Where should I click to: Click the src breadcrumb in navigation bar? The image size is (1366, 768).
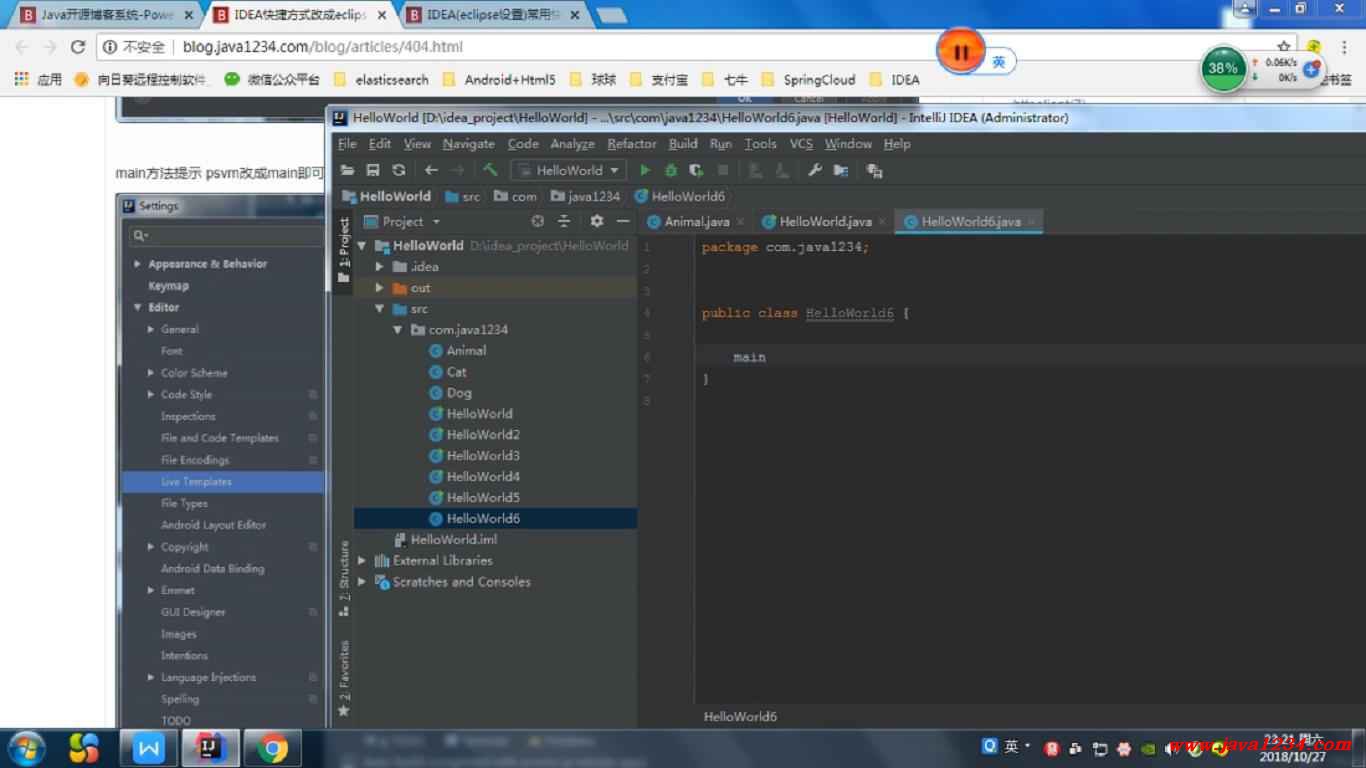click(x=463, y=197)
